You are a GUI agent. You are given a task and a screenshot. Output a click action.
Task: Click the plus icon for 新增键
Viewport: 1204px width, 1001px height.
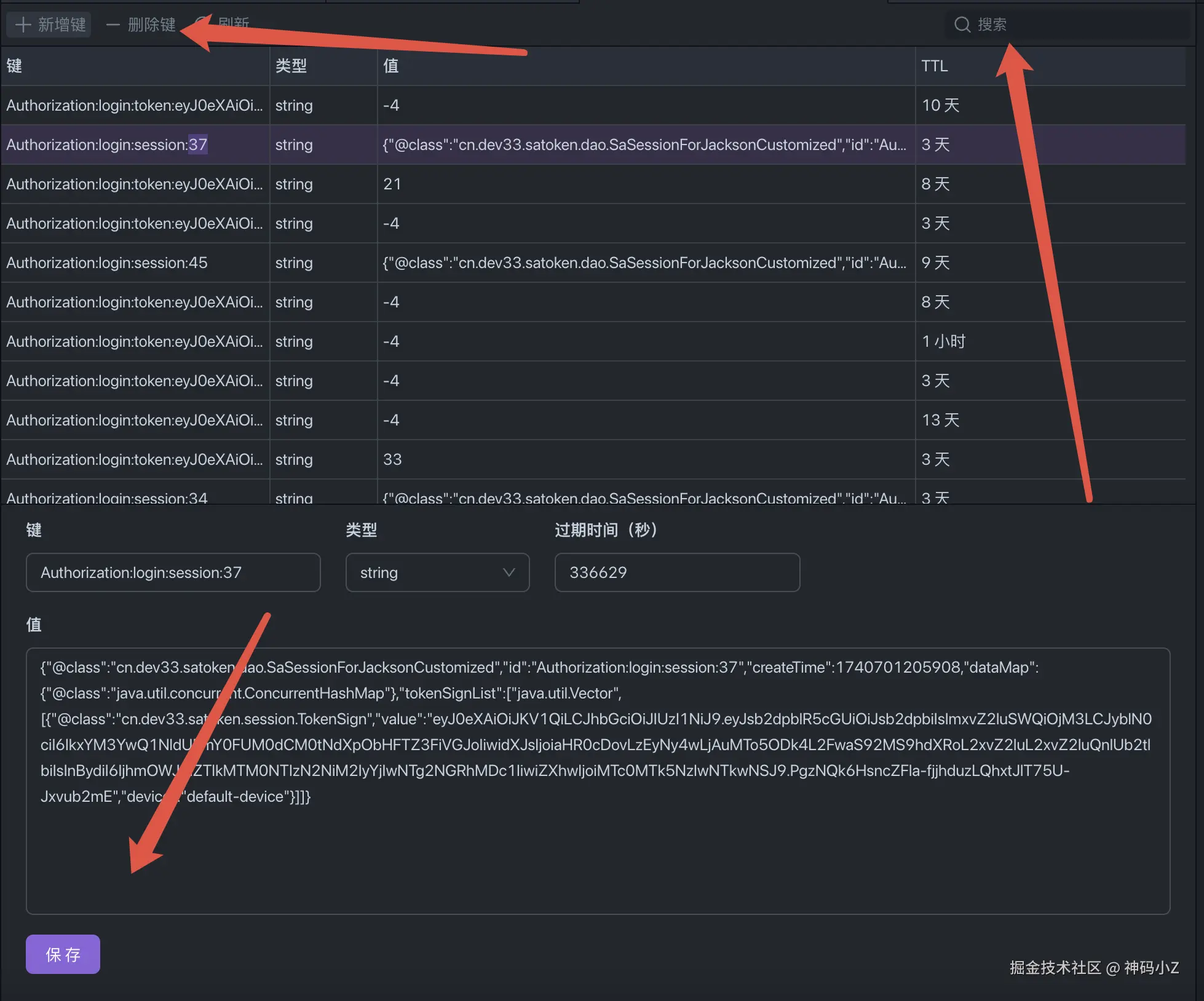point(23,25)
